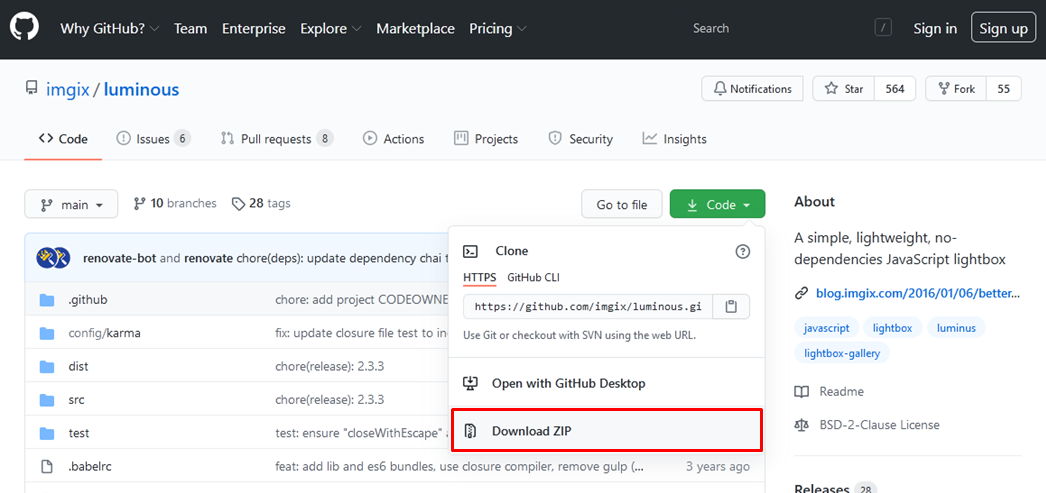Click the Readme book icon
The height and width of the screenshot is (493, 1046).
pyautogui.click(x=802, y=392)
